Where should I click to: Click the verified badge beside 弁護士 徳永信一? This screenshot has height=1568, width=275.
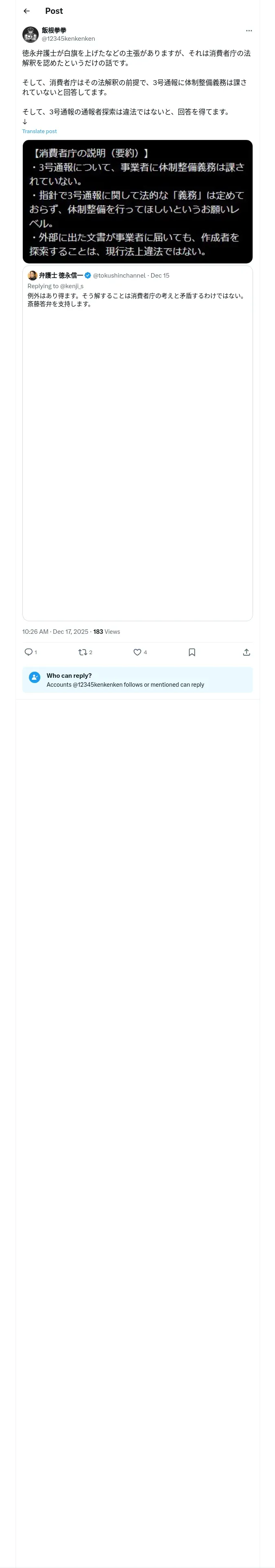pyautogui.click(x=88, y=276)
